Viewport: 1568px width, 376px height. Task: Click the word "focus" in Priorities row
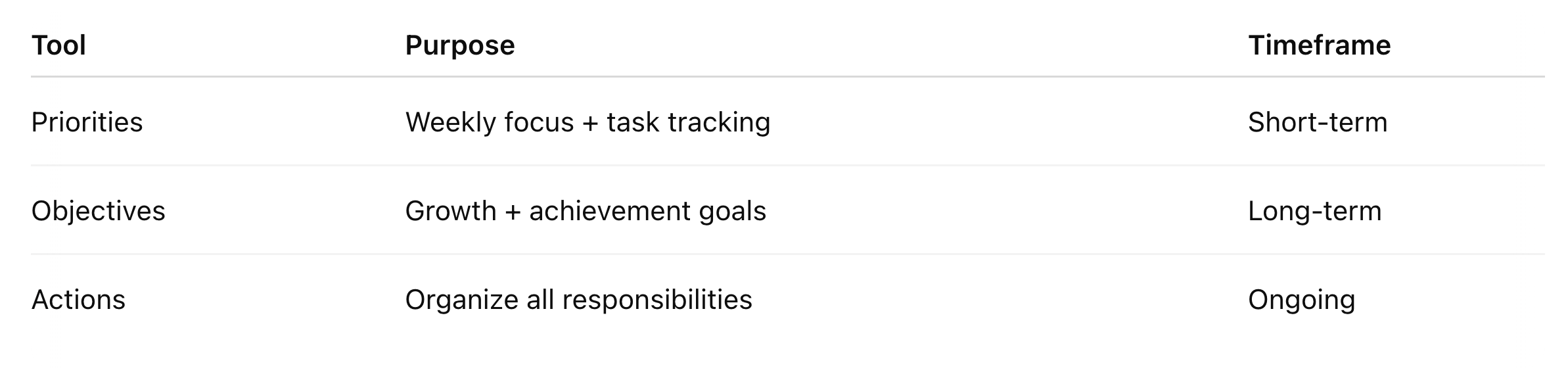(x=539, y=122)
